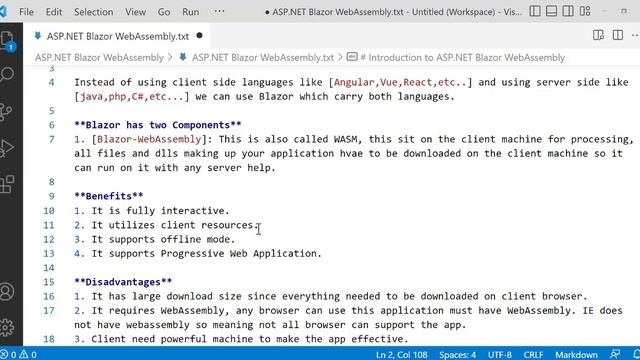Open the Extensions view

tap(7, 184)
